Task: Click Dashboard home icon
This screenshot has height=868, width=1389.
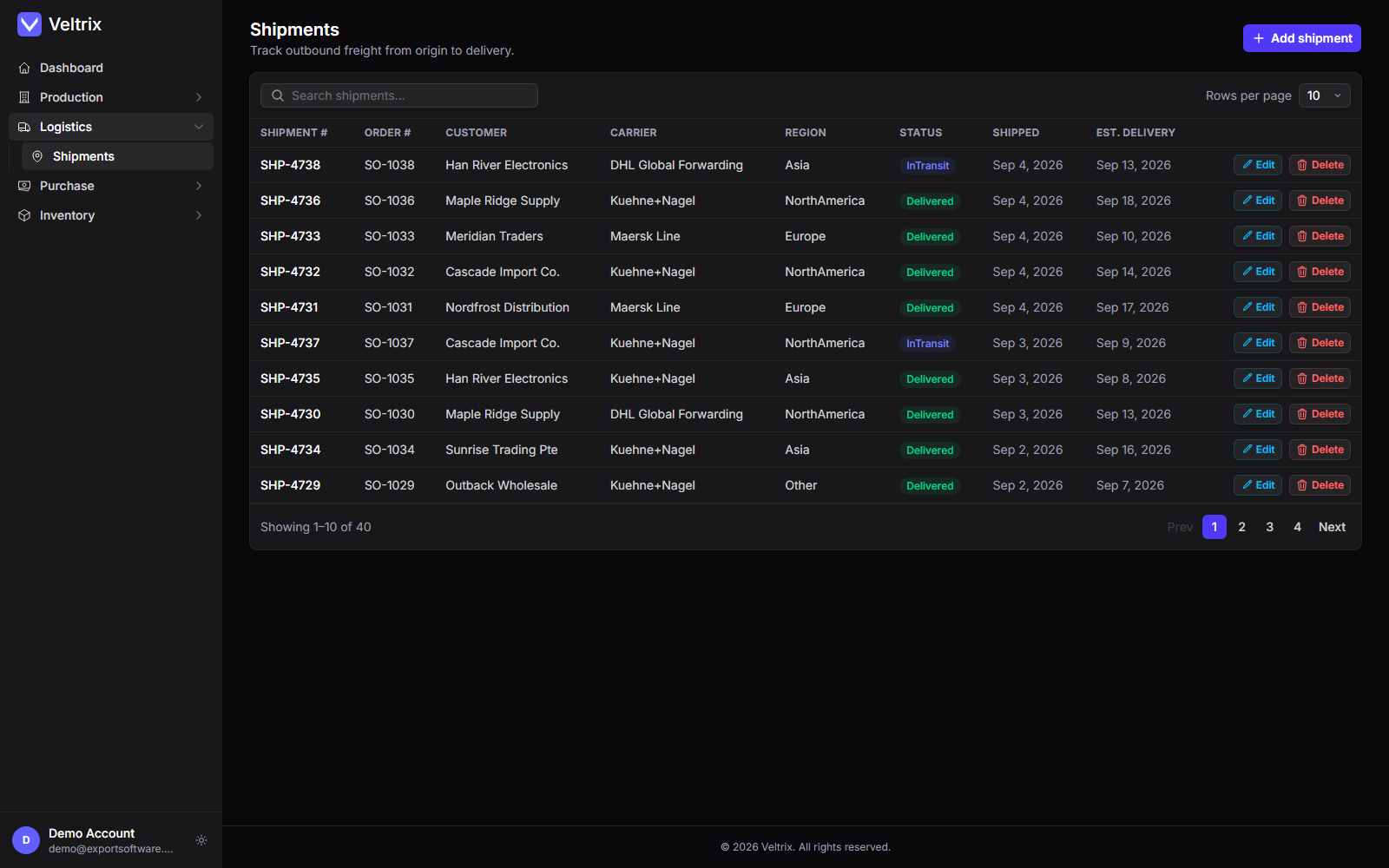Action: [x=24, y=68]
